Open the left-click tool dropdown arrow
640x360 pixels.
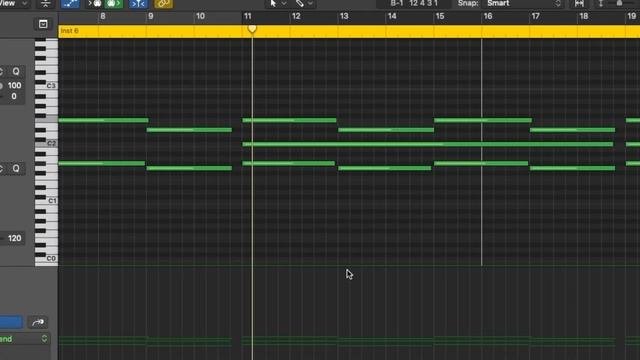284,4
